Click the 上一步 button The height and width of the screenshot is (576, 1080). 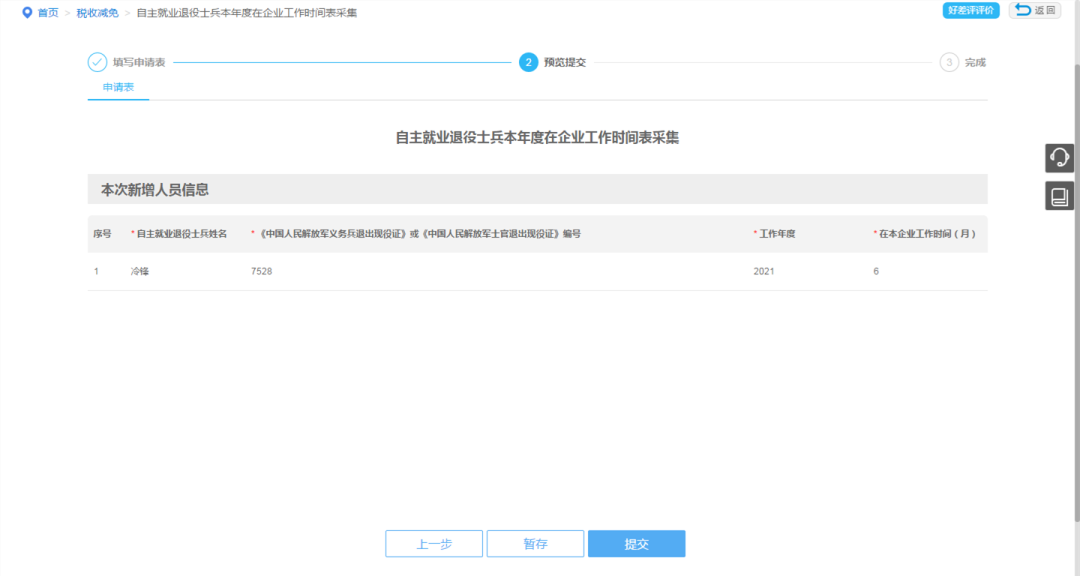coord(434,544)
